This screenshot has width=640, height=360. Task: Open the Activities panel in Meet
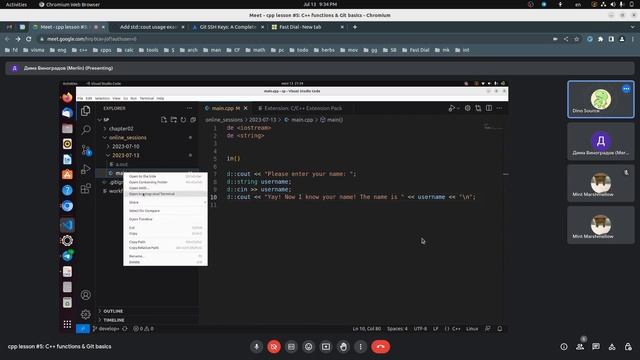click(612, 347)
